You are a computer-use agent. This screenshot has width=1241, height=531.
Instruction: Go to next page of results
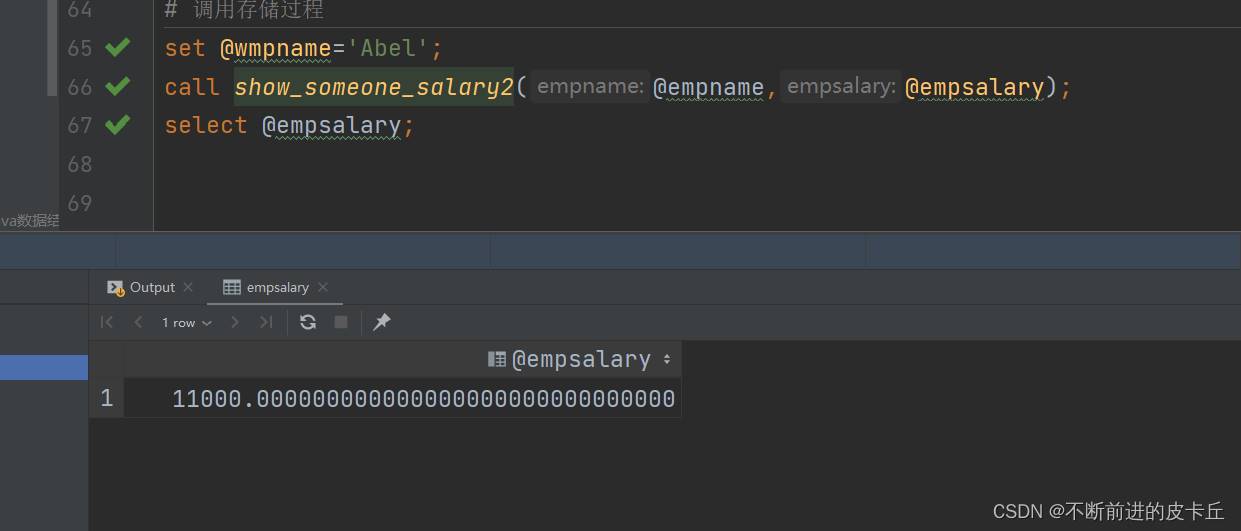[235, 322]
